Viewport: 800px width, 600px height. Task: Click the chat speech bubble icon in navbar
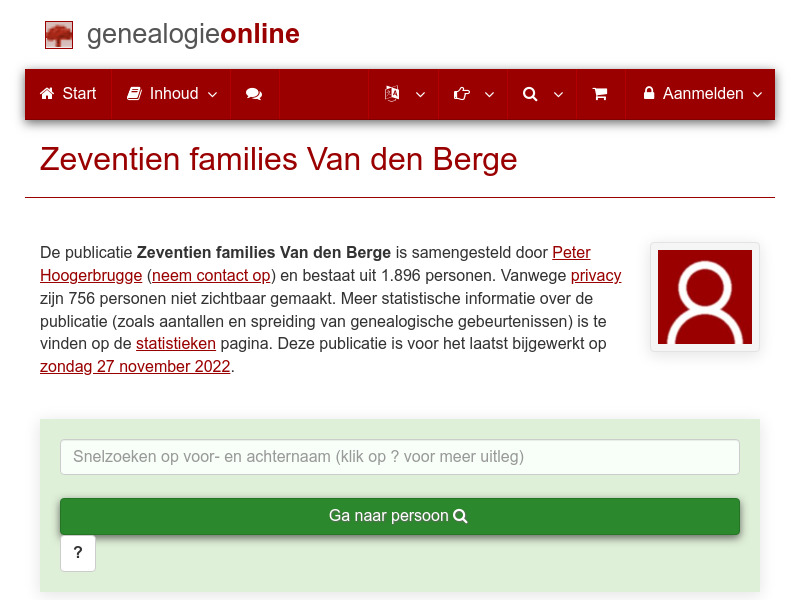point(254,94)
